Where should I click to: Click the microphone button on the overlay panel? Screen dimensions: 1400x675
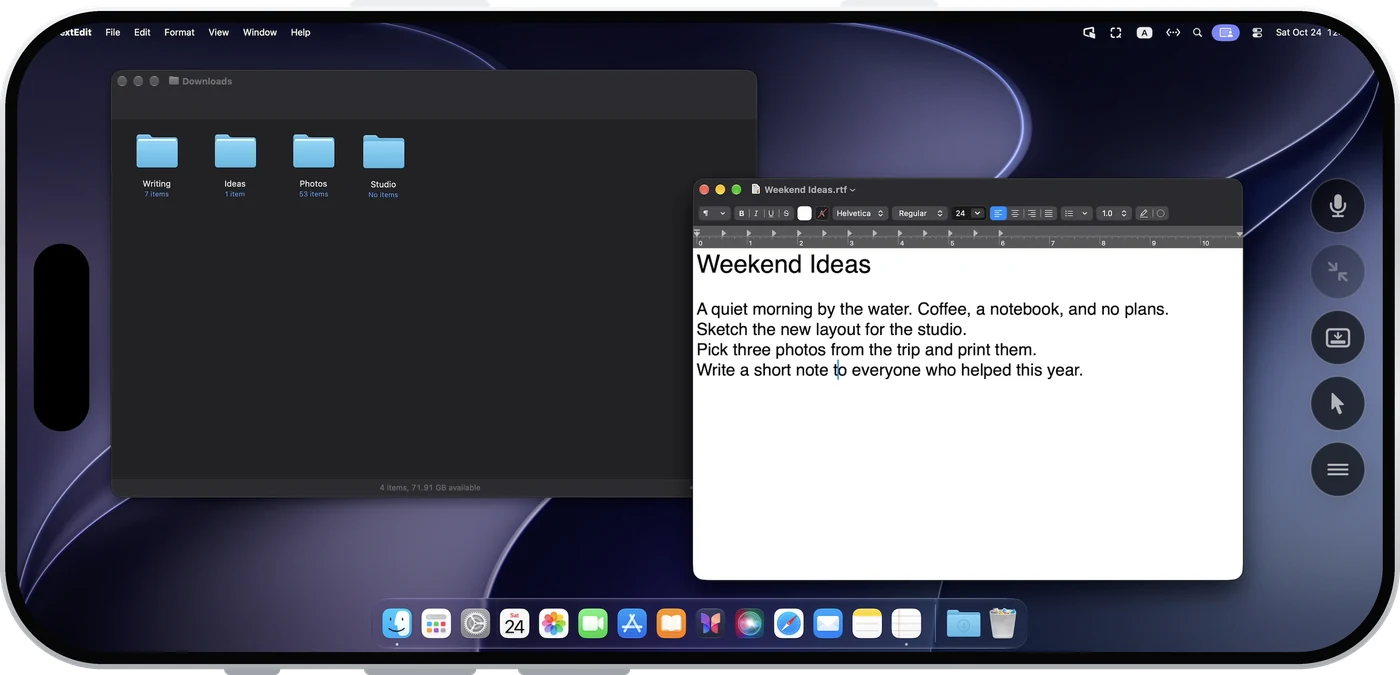[x=1338, y=206]
